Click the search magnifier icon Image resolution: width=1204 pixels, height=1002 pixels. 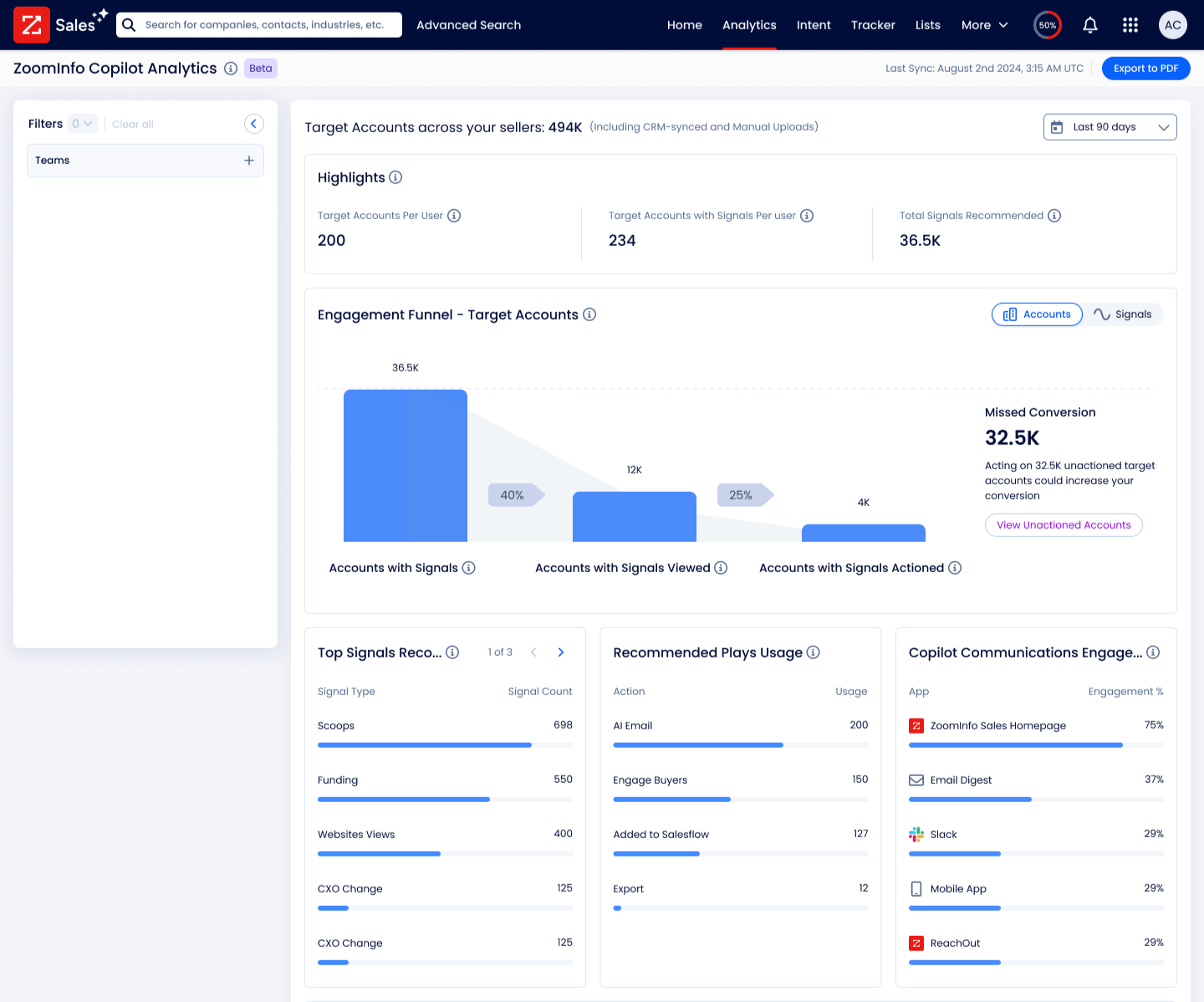point(129,25)
